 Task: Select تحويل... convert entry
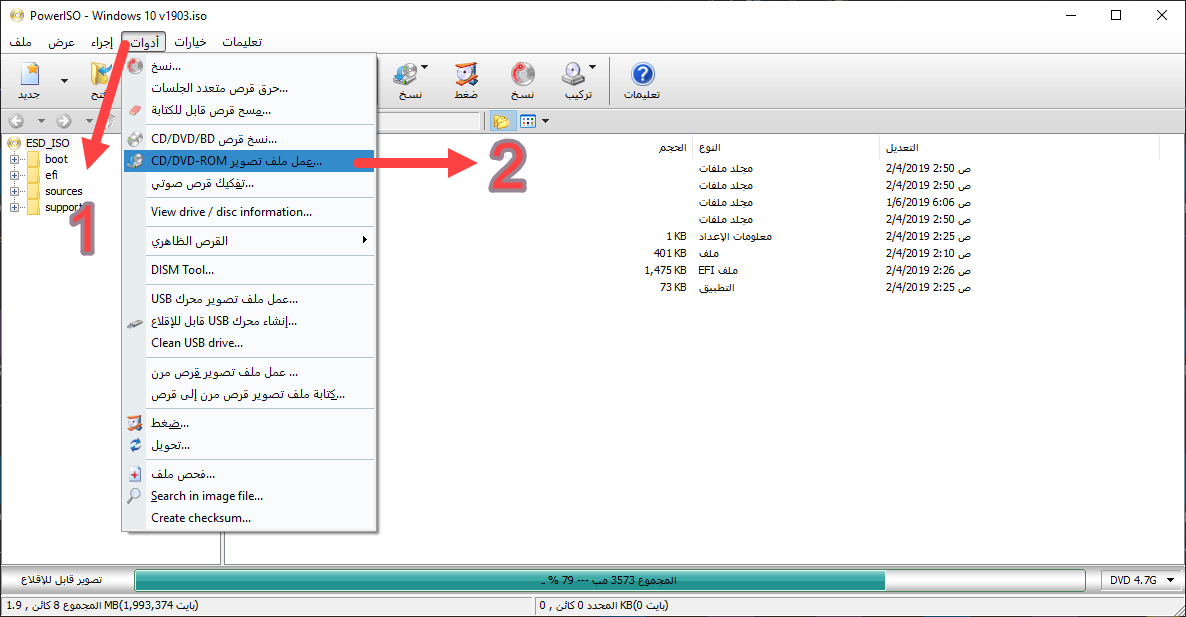tap(250, 445)
